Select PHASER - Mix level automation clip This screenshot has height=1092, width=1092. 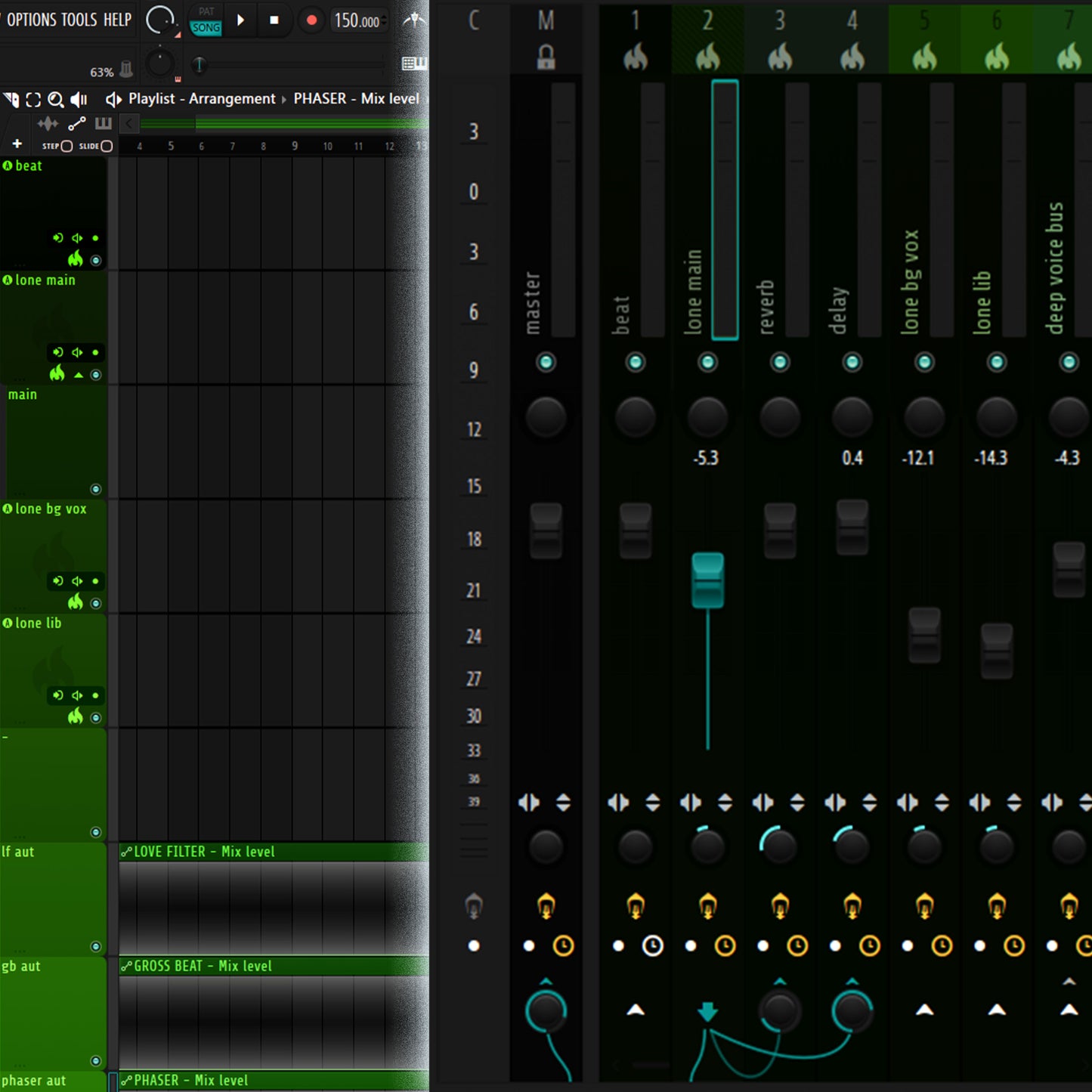click(274, 1081)
